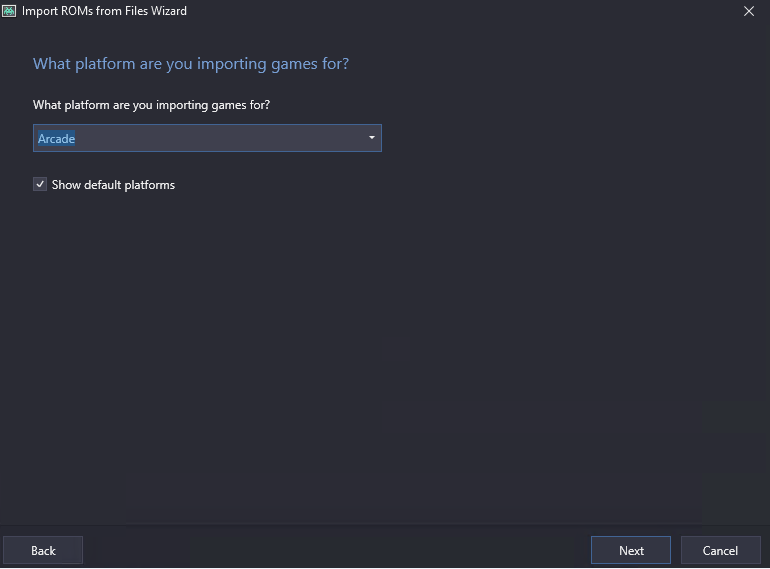Click the X icon at window corner
Screen dimensions: 770x569
click(748, 11)
